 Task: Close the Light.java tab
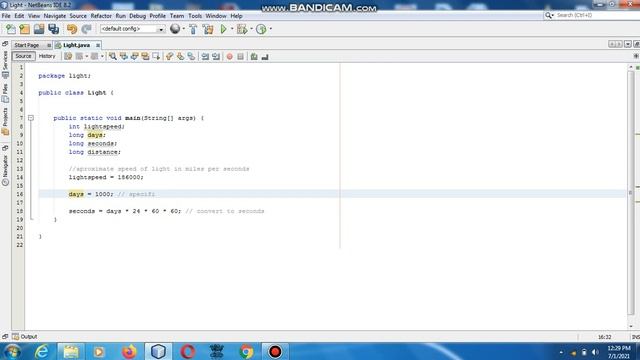click(98, 45)
